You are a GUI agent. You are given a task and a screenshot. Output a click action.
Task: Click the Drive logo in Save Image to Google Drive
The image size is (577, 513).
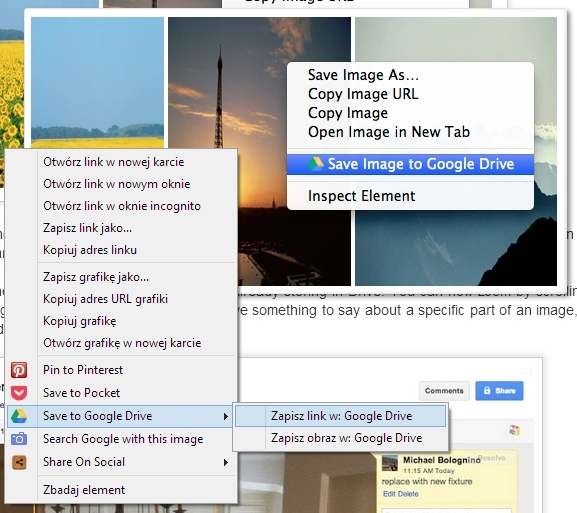(x=316, y=164)
